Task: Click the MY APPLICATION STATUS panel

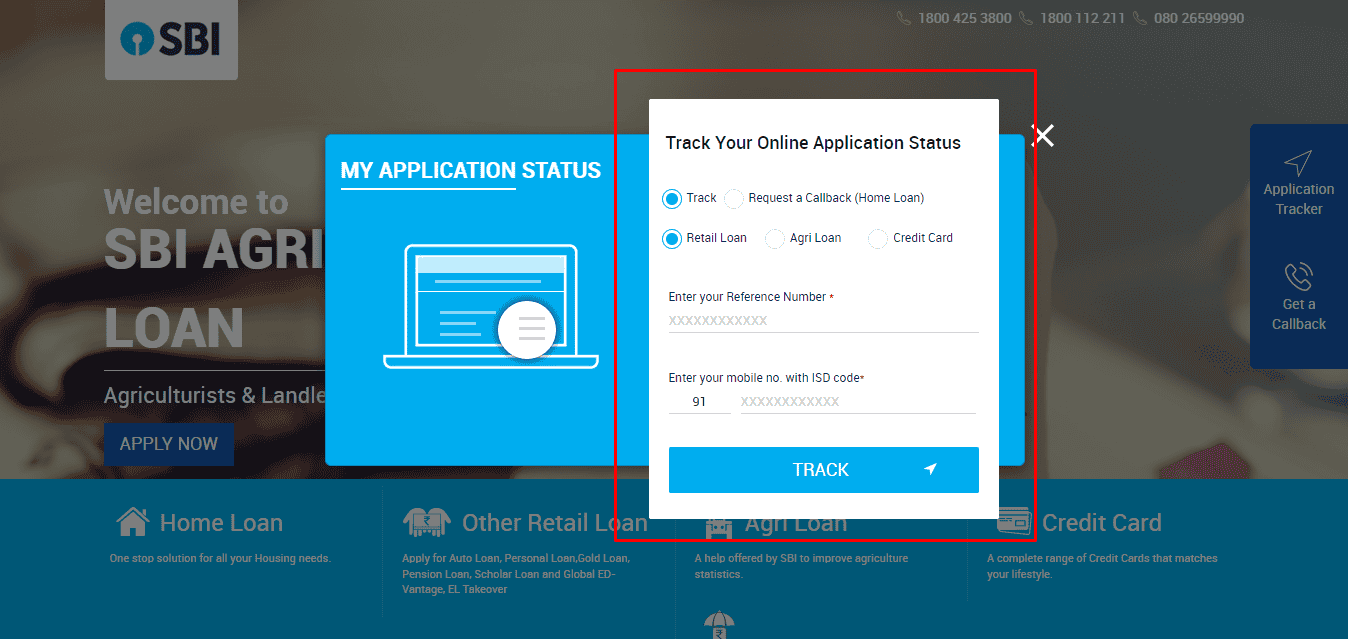Action: pos(472,170)
